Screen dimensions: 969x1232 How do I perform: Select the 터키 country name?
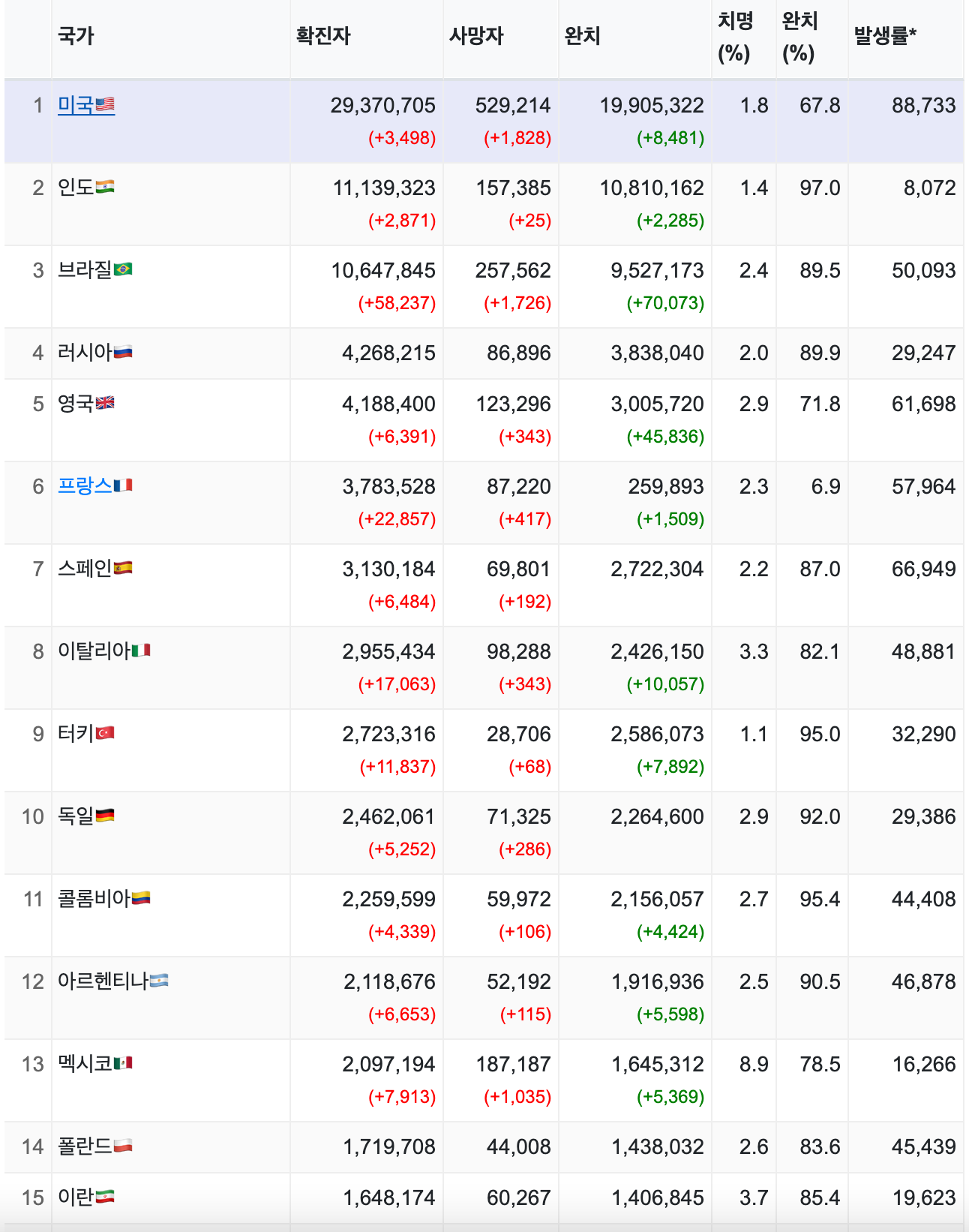[76, 734]
